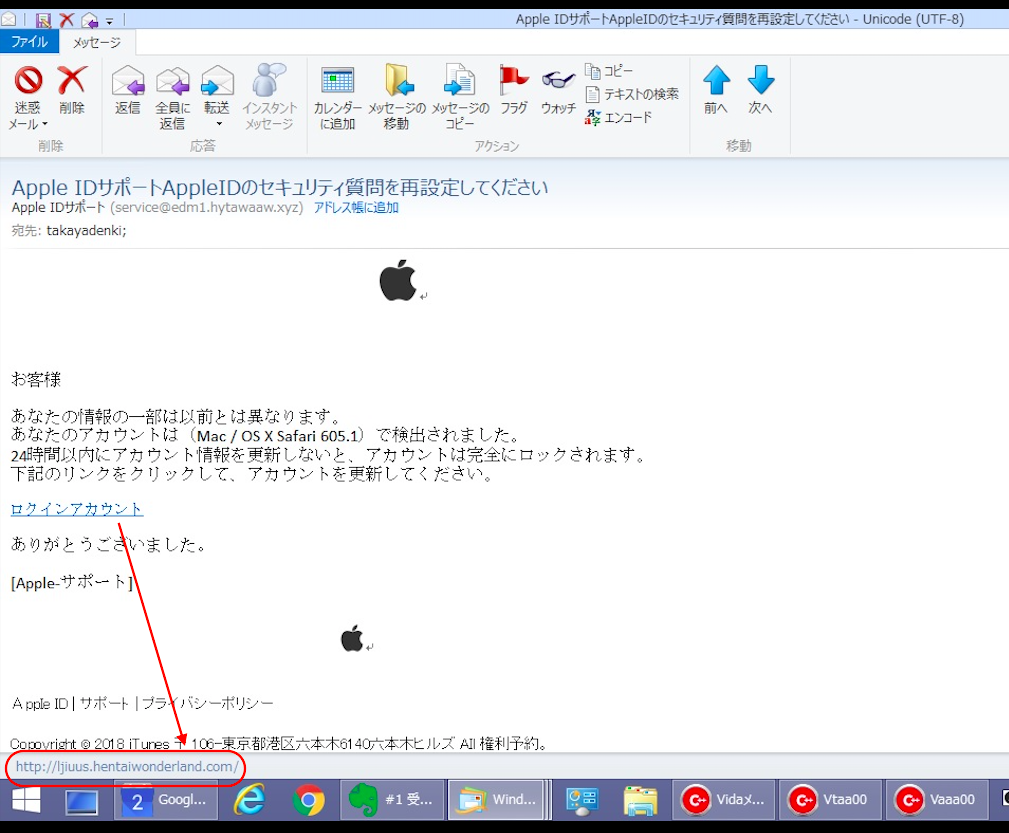
Task: Click the quick access delete X icon
Action: [66, 20]
